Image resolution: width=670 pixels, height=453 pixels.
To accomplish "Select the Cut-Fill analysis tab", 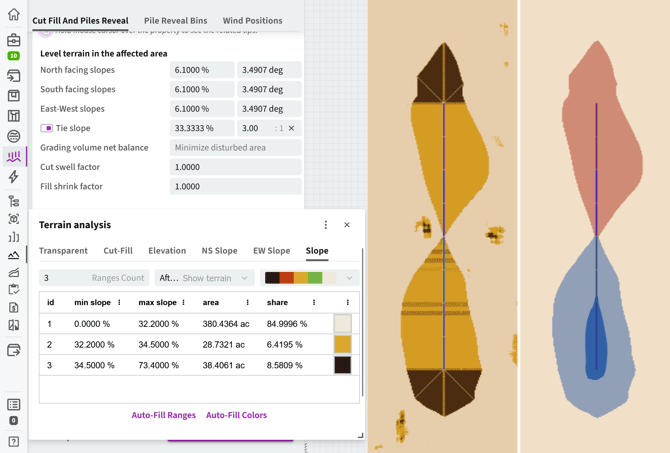I will coord(118,251).
